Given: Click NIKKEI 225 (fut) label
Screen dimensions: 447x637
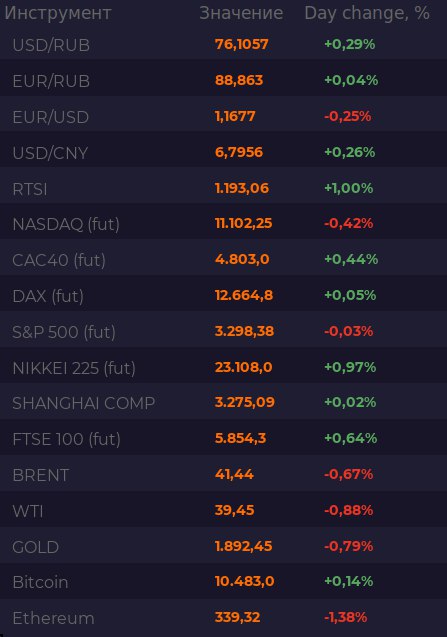Looking at the screenshot, I should (74, 368).
